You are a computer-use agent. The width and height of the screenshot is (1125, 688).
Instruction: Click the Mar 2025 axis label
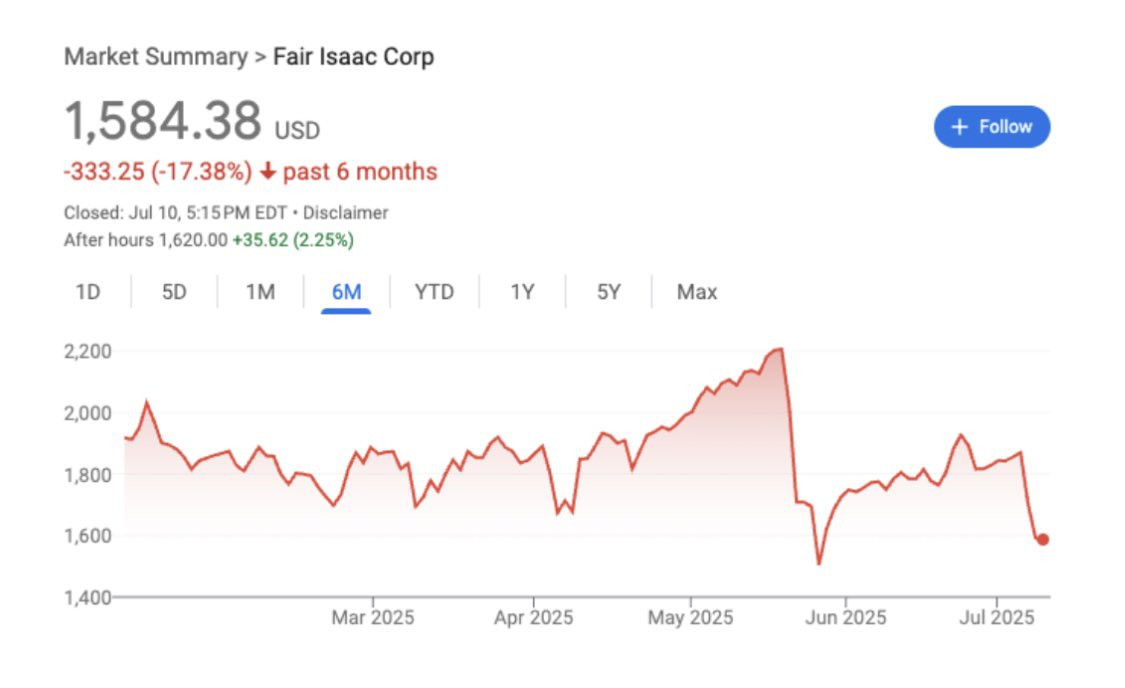coord(372,618)
